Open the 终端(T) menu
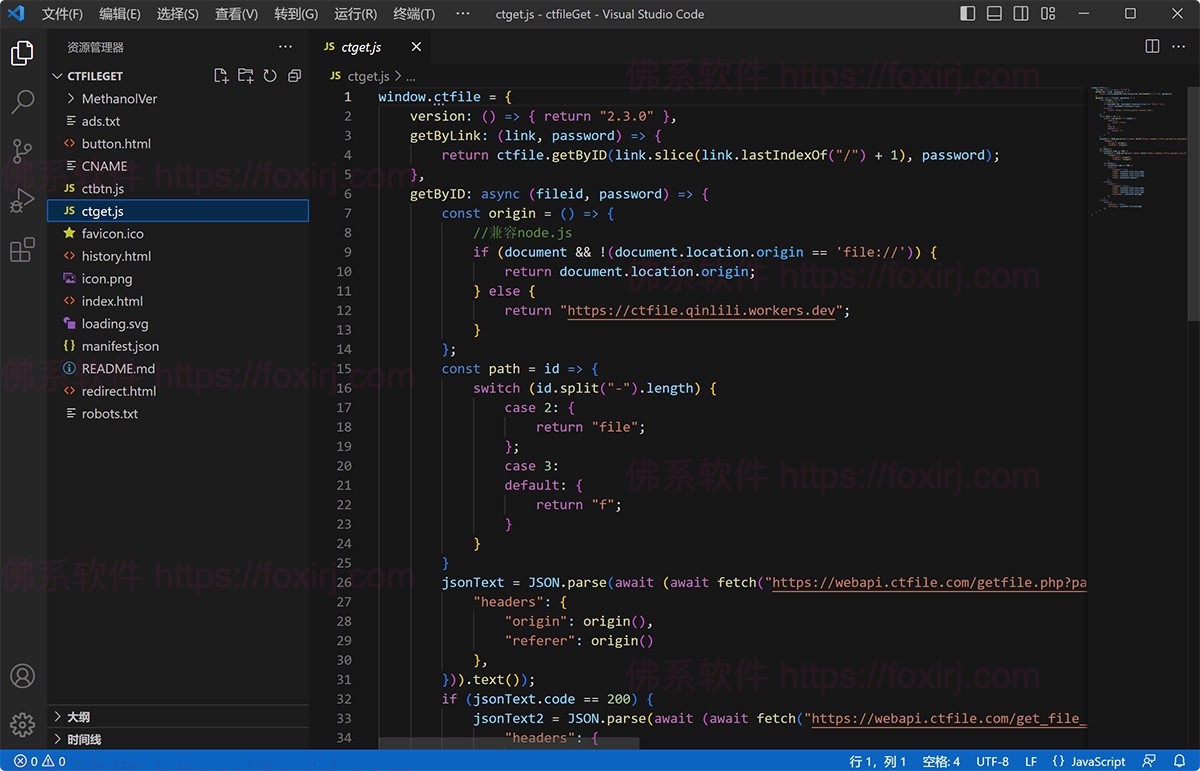This screenshot has width=1200, height=771. [414, 13]
